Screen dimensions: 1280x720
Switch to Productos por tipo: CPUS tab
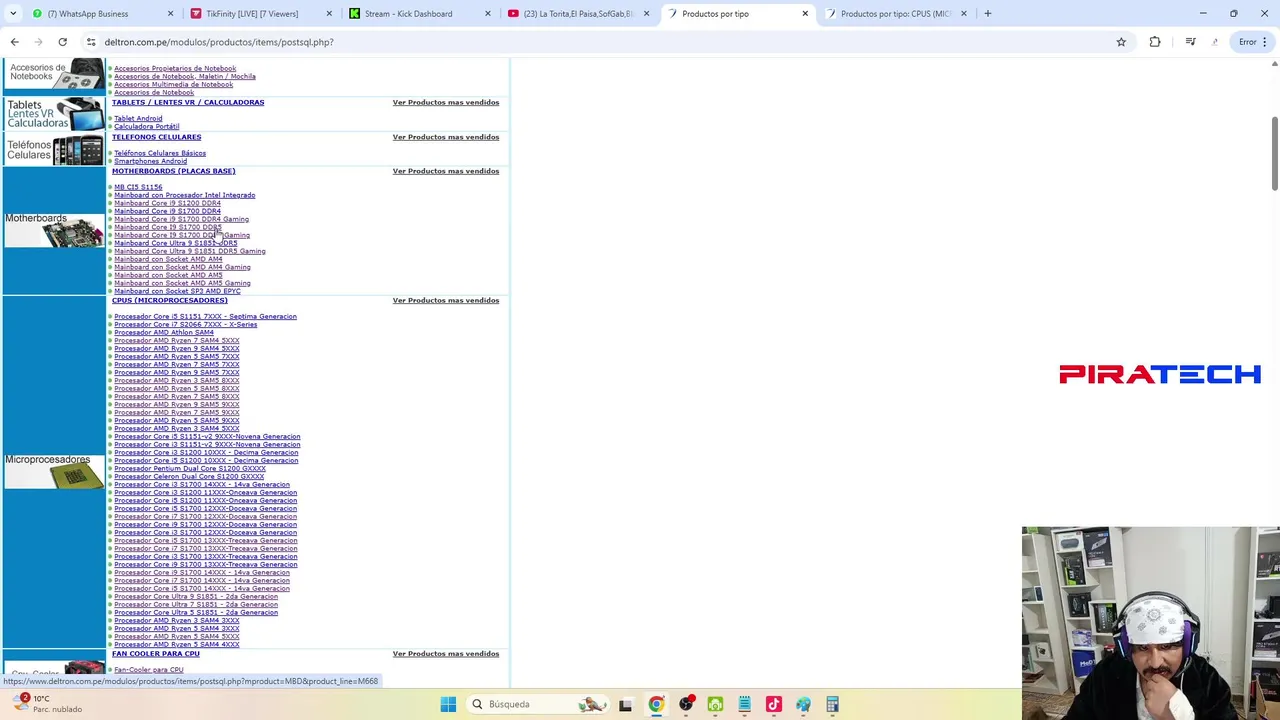tap(895, 14)
